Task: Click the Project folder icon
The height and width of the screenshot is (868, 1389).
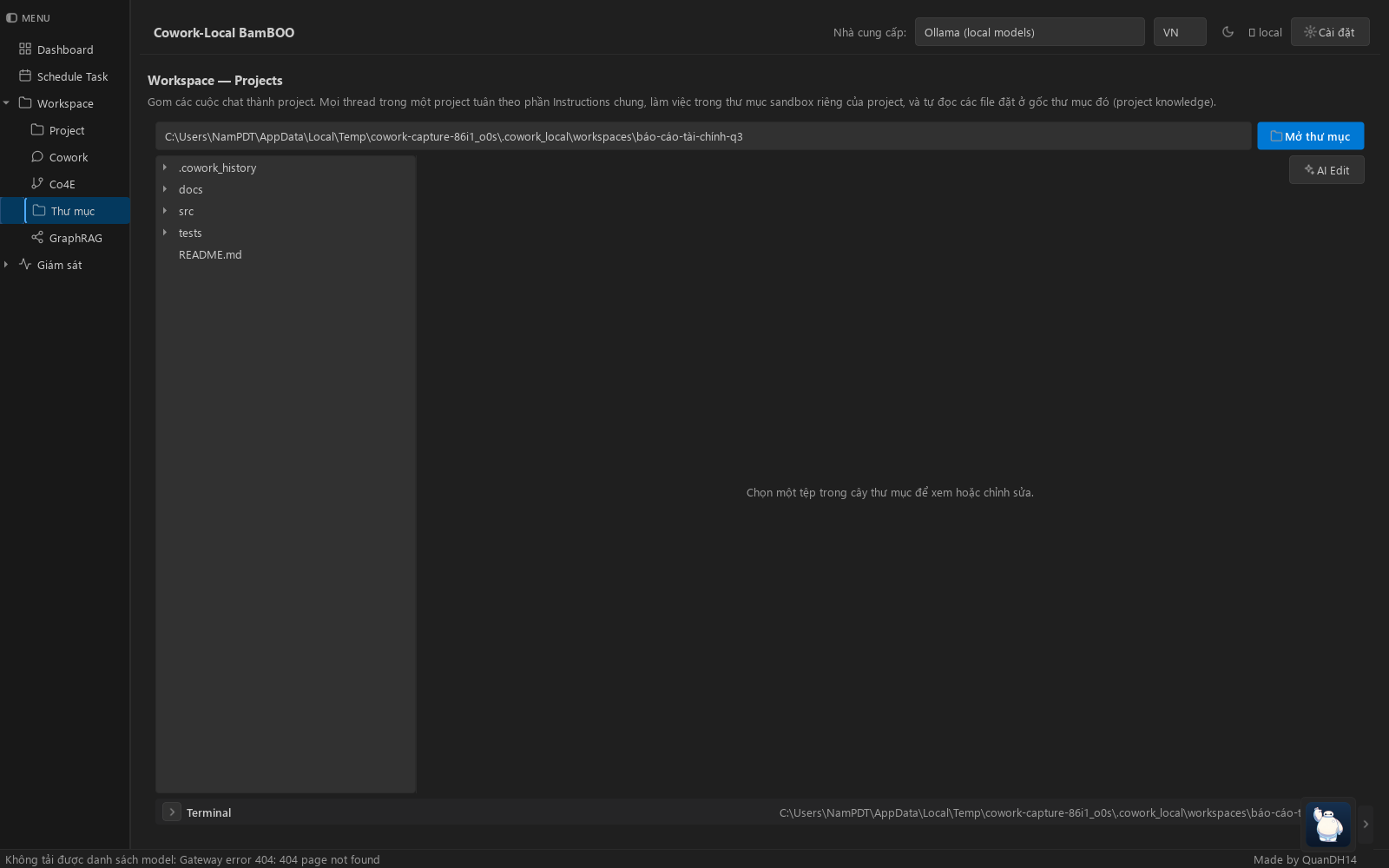Action: coord(37,130)
